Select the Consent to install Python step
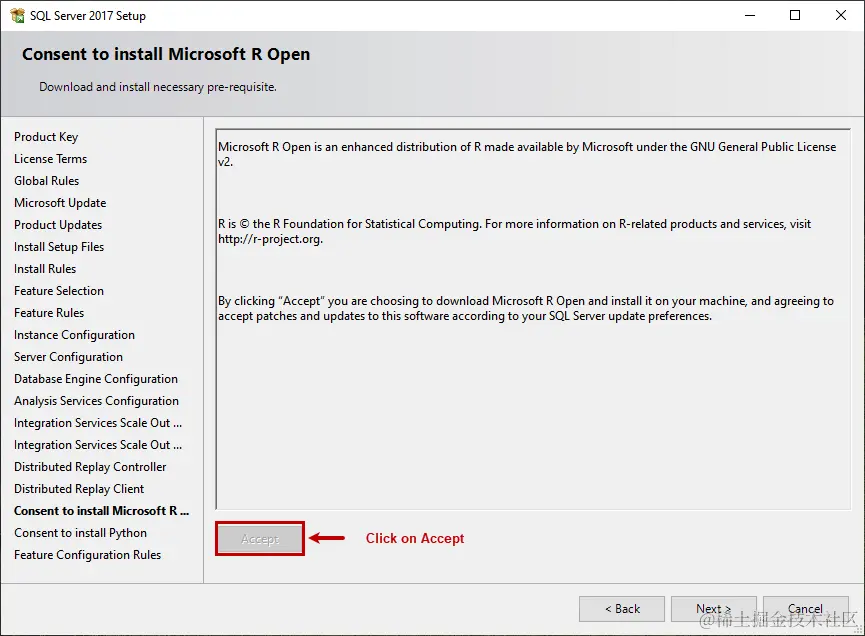 [81, 533]
